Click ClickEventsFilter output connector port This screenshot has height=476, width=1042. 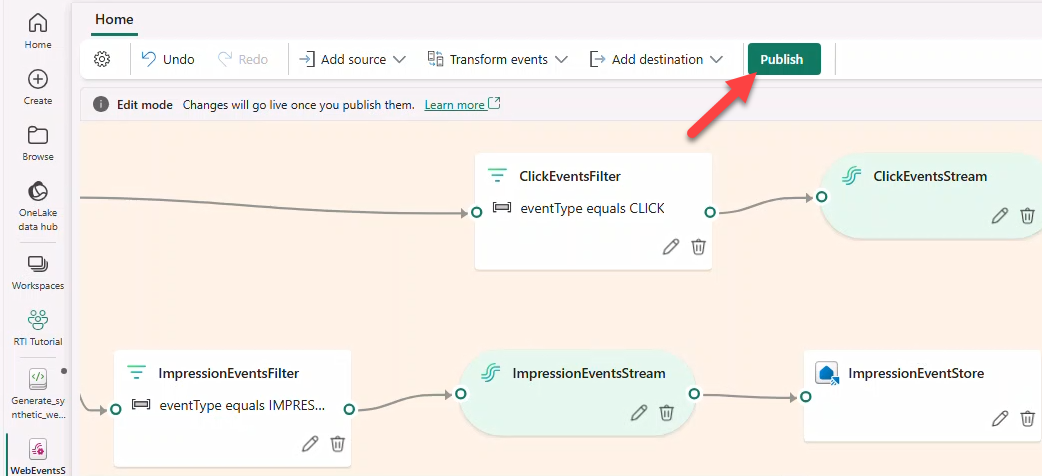[x=710, y=213]
